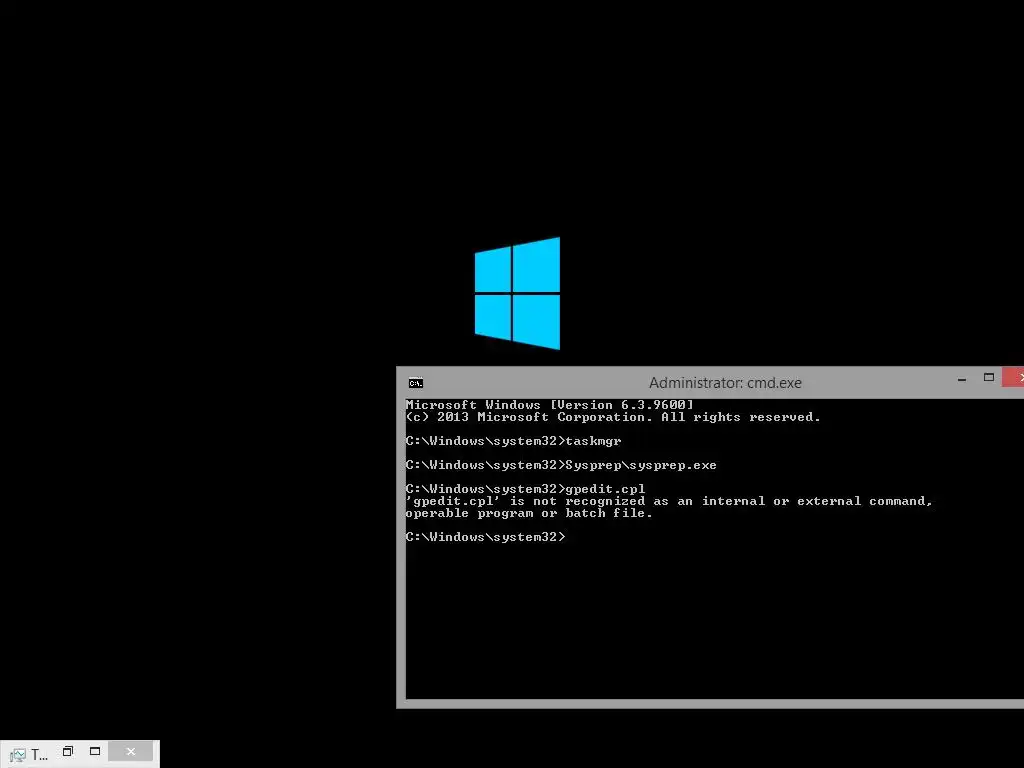Image resolution: width=1024 pixels, height=768 pixels.
Task: Click the "gpedit.cpl" command entry line
Action: point(525,489)
